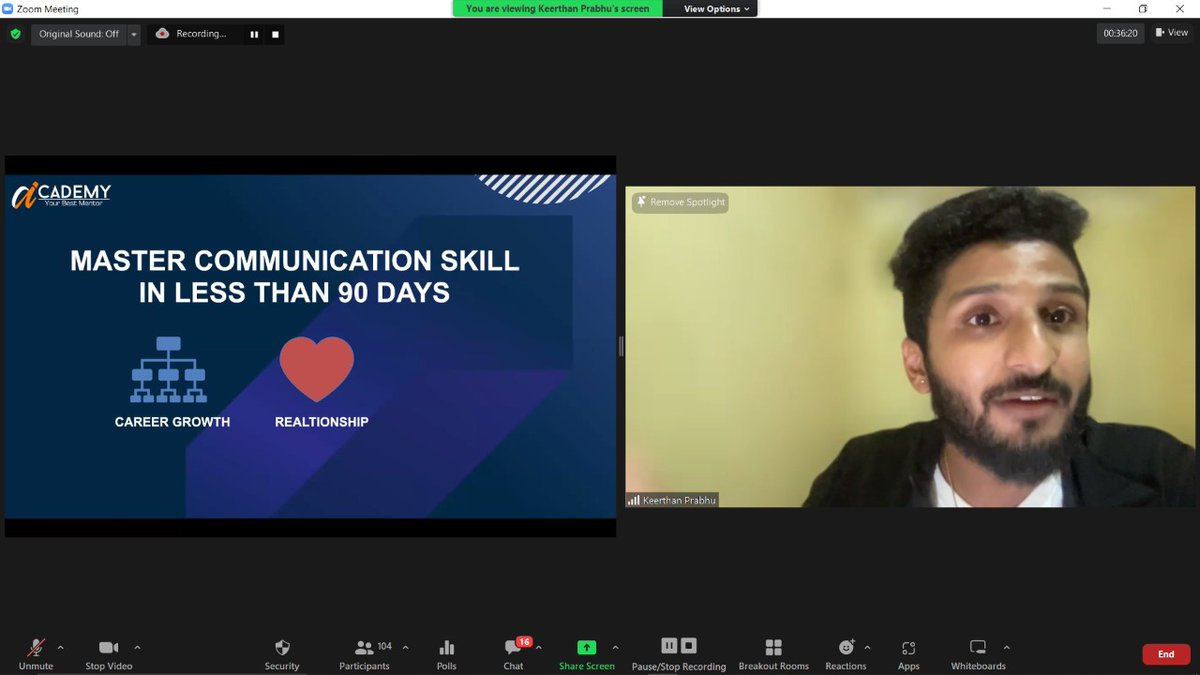Image resolution: width=1200 pixels, height=675 pixels.
Task: Stop the recording from the top bar
Action: 275,34
